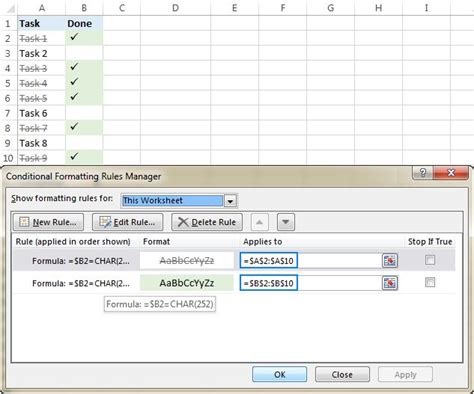Image resolution: width=474 pixels, height=394 pixels.
Task: Open Edit Rule dialog
Action: point(128,222)
